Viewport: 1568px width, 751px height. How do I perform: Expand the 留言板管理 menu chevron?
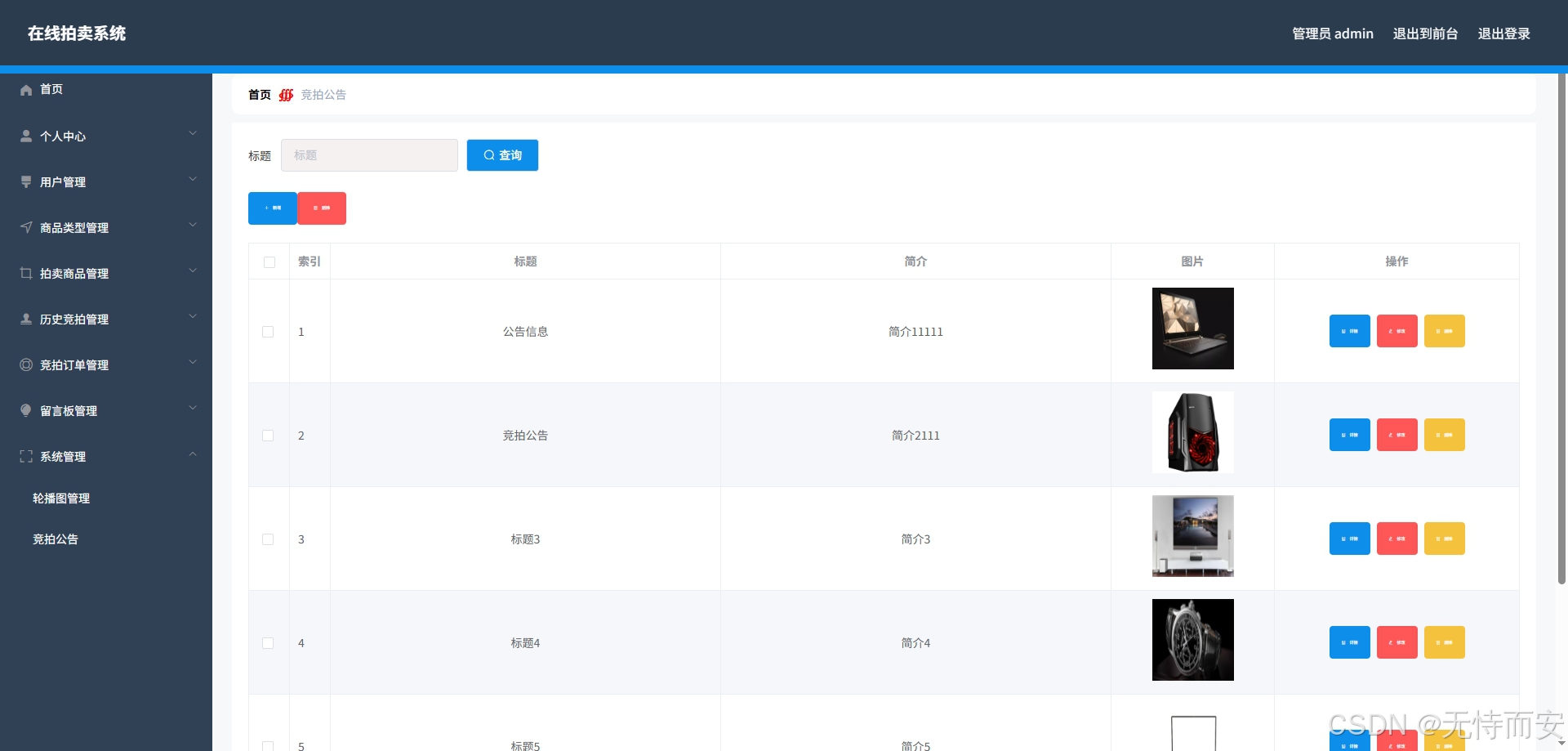193,408
